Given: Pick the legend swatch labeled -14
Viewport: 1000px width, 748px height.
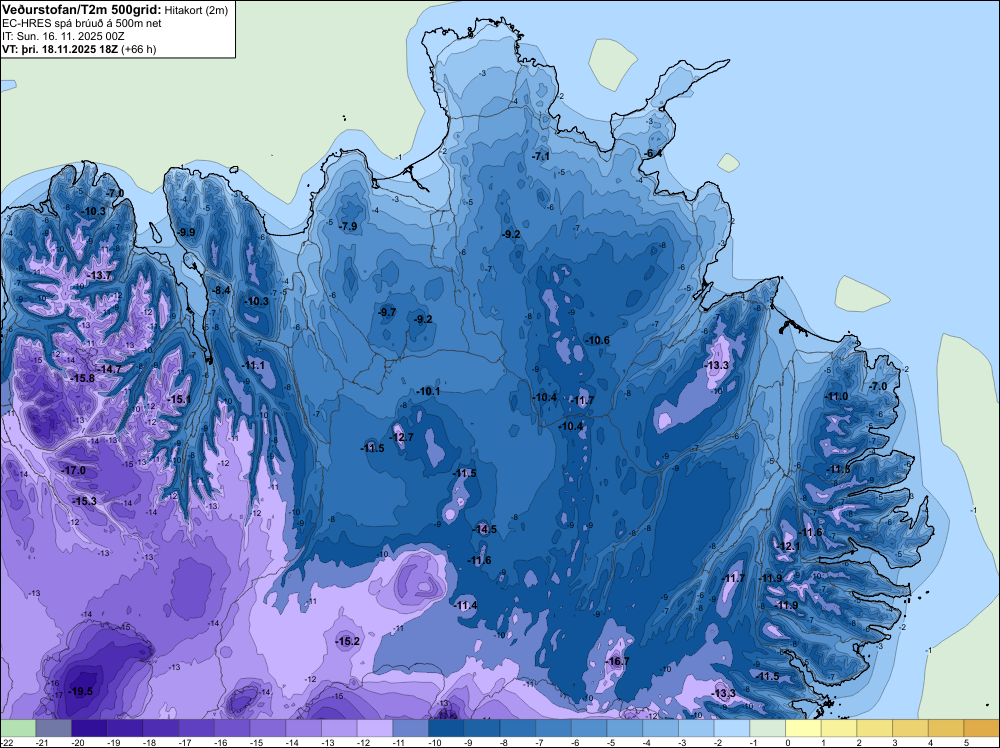Looking at the screenshot, I should pyautogui.click(x=304, y=728).
